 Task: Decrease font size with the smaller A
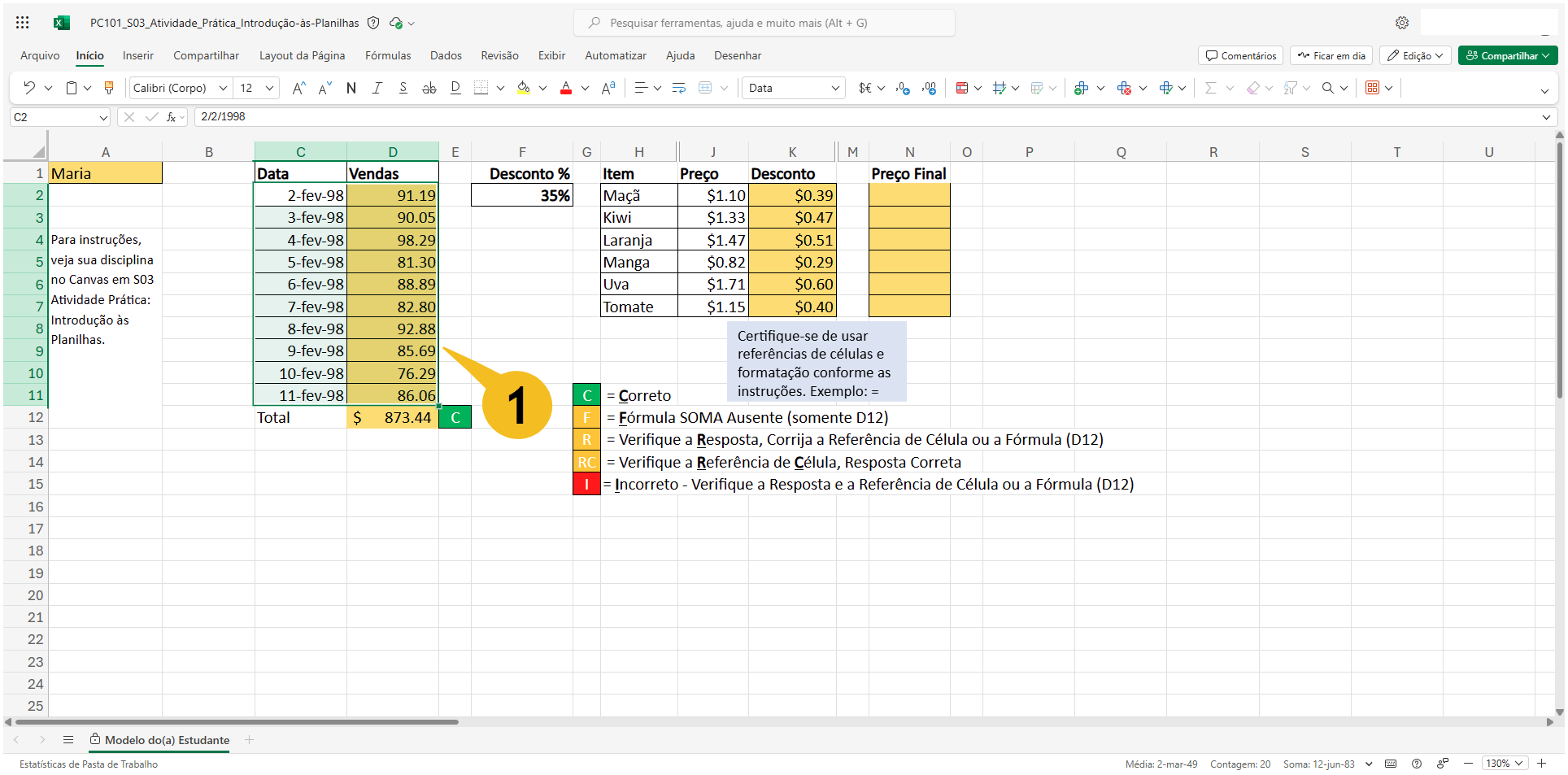tap(324, 88)
